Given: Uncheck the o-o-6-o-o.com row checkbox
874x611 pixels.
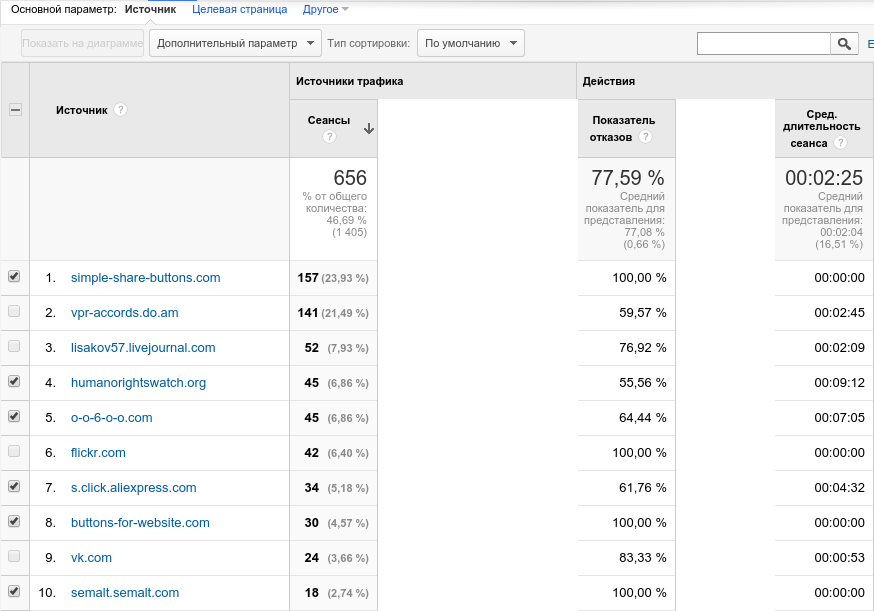Looking at the screenshot, I should (14, 416).
